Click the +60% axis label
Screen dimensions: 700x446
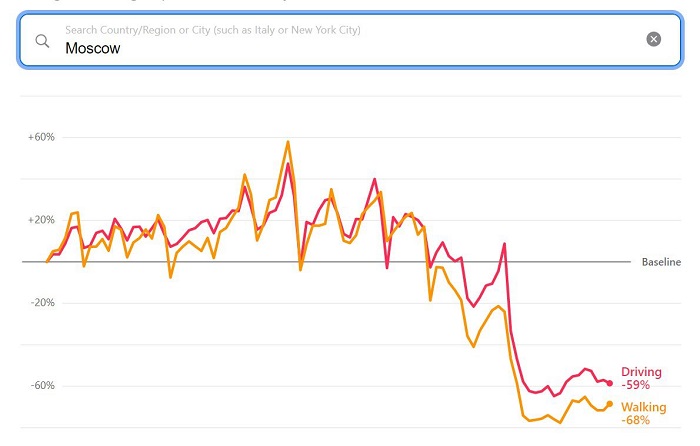(x=41, y=137)
